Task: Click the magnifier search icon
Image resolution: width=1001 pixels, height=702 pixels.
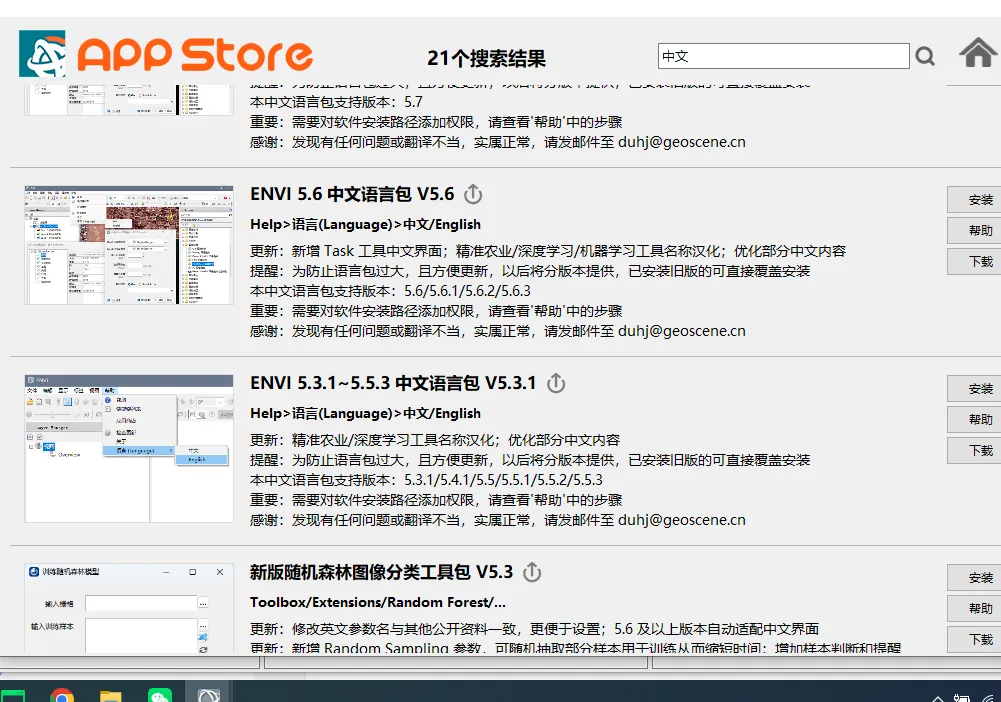Action: point(925,56)
